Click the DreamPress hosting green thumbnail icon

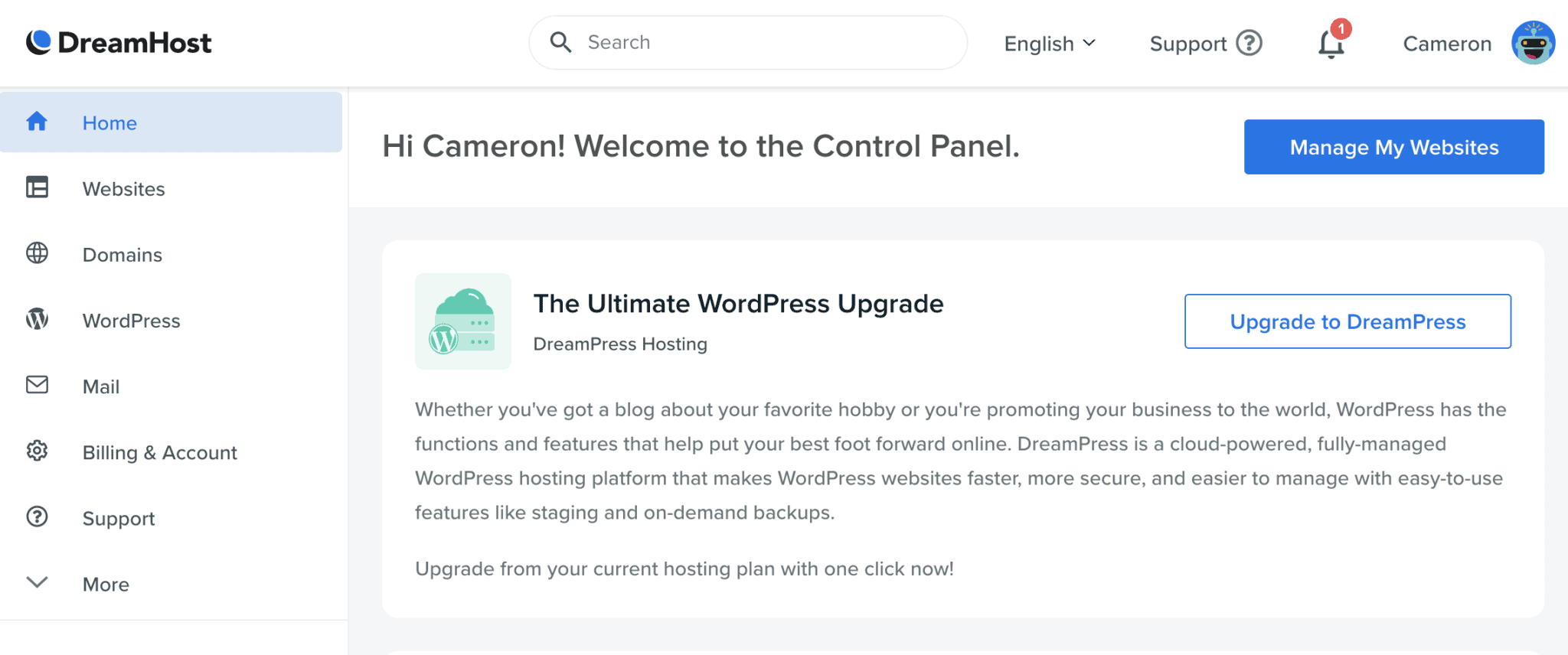pos(462,321)
